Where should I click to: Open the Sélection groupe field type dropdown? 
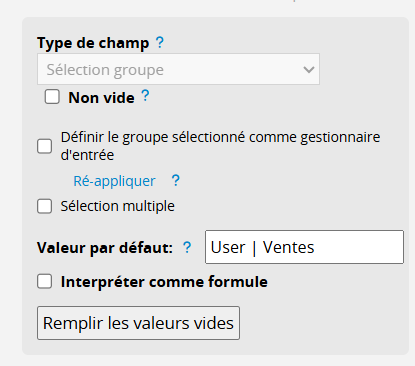[x=178, y=69]
